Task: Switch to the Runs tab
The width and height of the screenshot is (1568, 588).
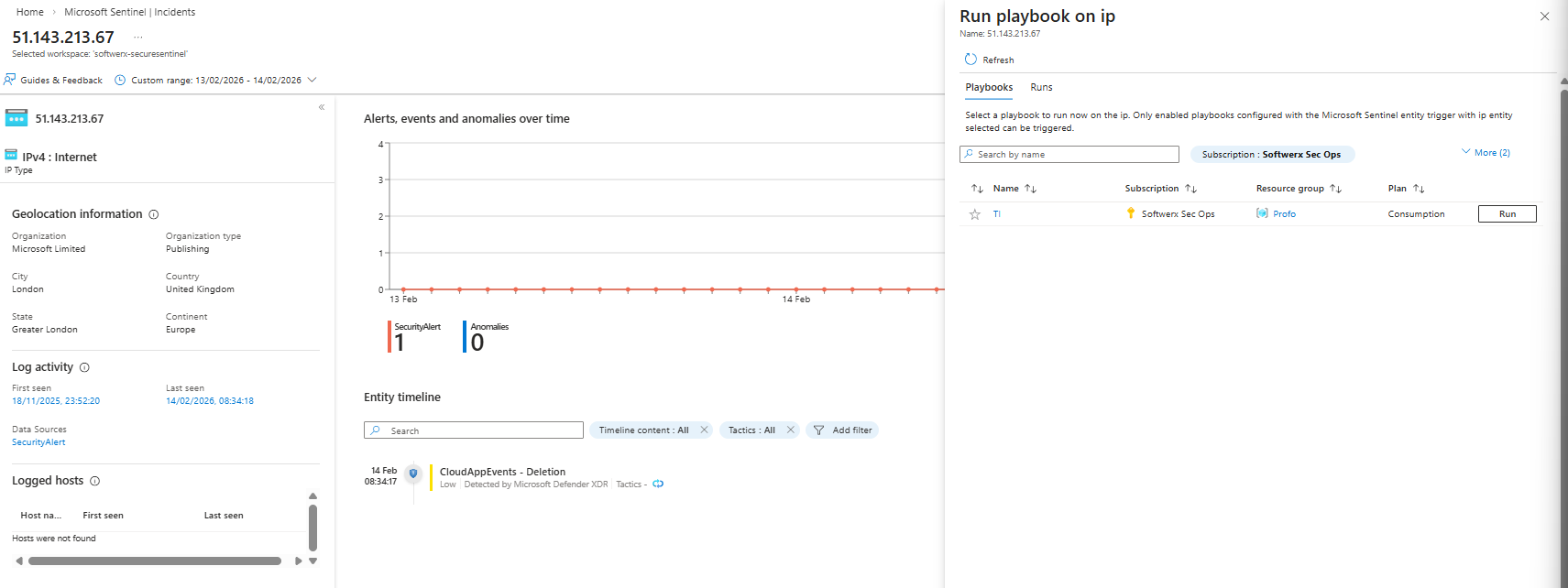Action: coord(1041,87)
